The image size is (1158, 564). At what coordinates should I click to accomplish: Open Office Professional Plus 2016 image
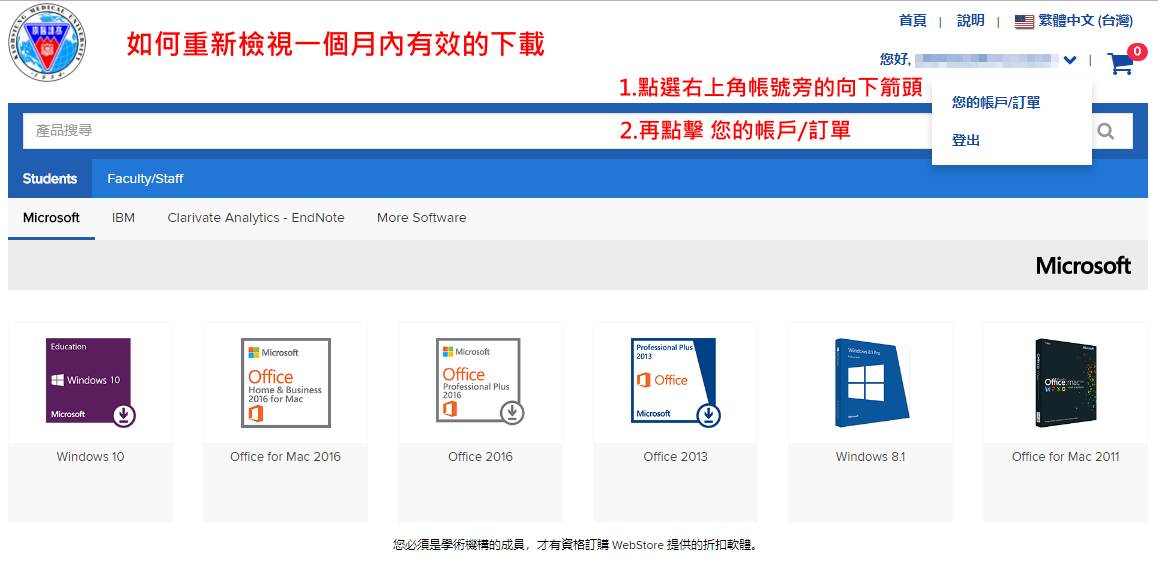(x=481, y=381)
